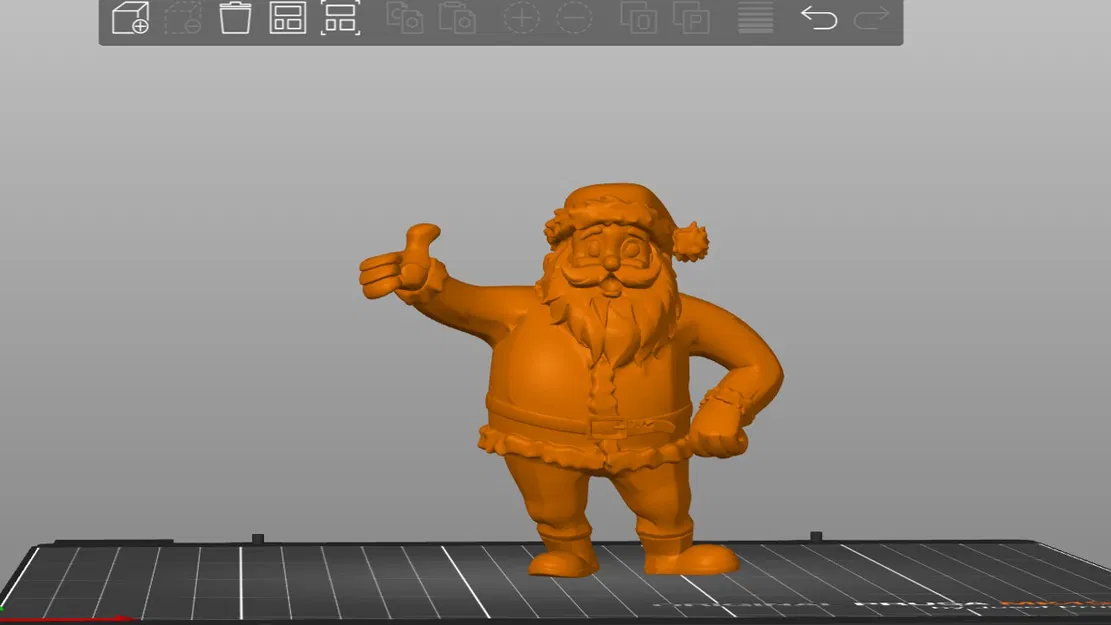
Task: Add a new object to the plater
Action: pos(128,19)
